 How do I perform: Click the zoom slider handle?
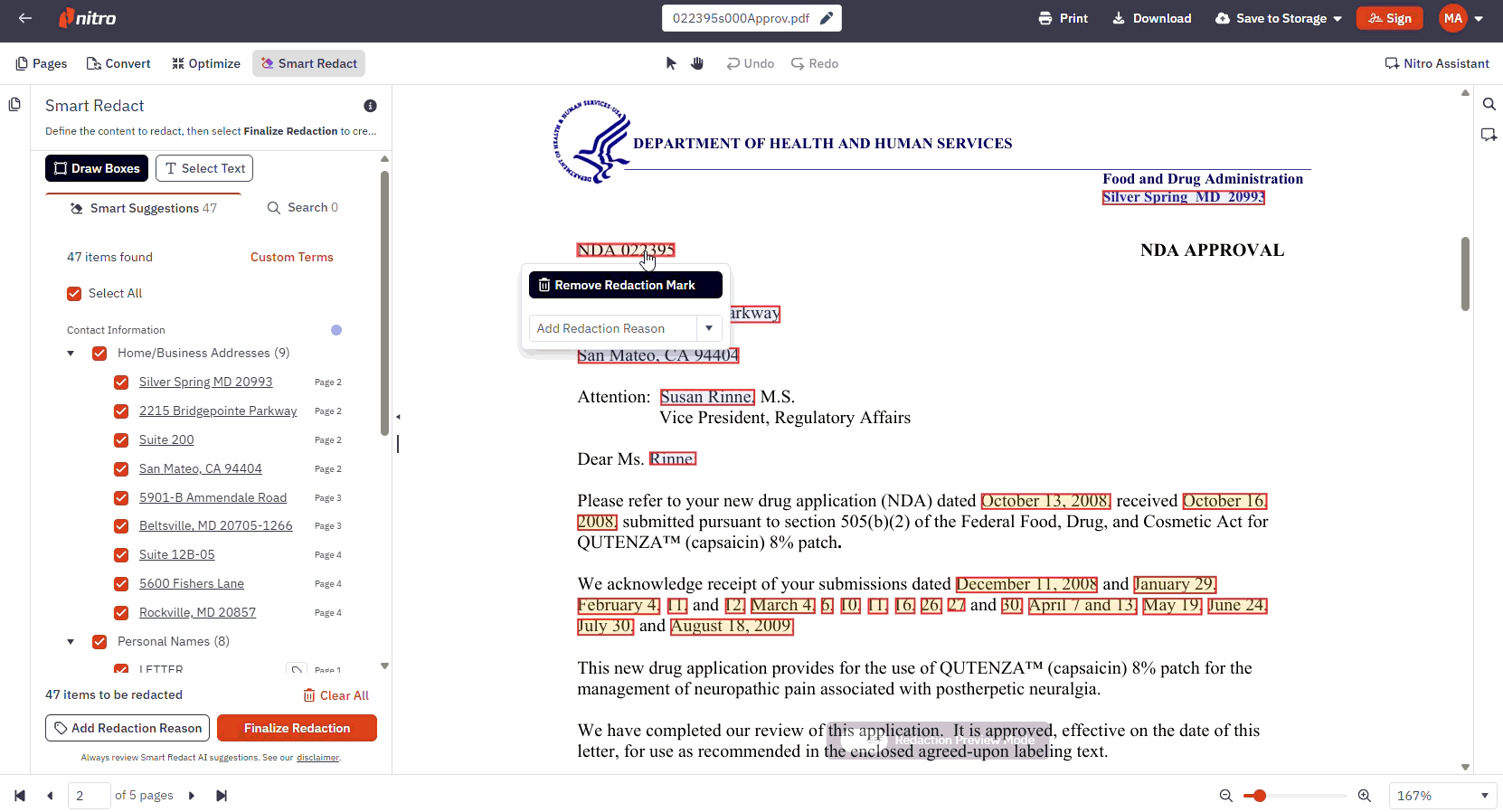(x=1260, y=796)
